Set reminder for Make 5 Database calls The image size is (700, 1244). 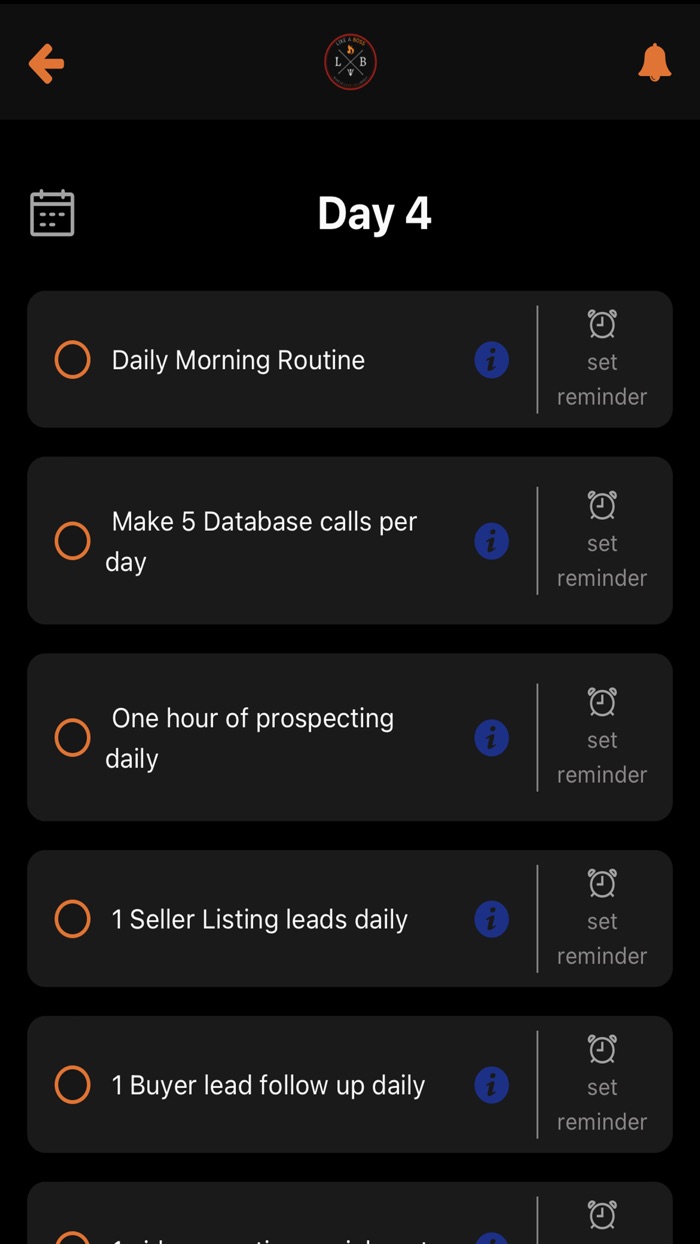click(602, 541)
